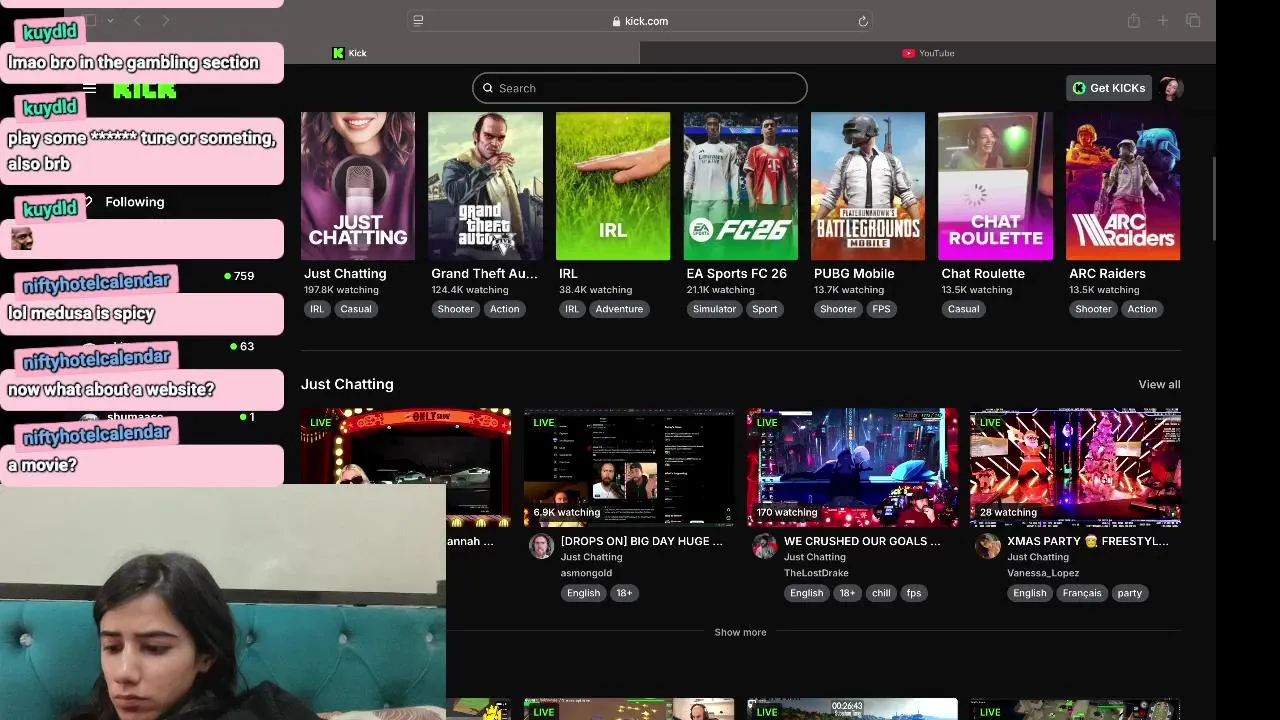Select the IRL tag under Just Chatting
This screenshot has height=720, width=1280.
(317, 309)
